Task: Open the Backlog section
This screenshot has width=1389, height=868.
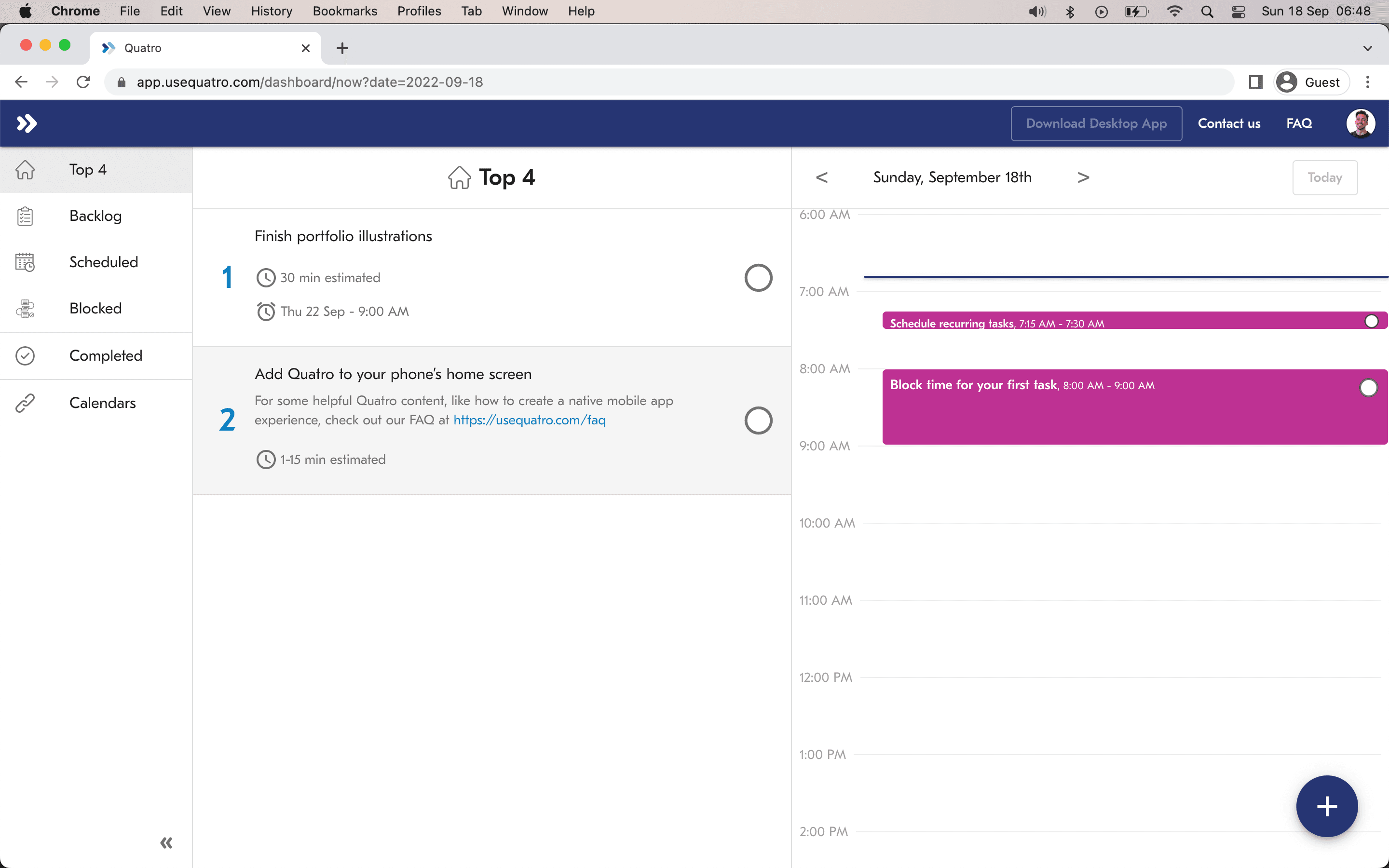Action: point(95,215)
